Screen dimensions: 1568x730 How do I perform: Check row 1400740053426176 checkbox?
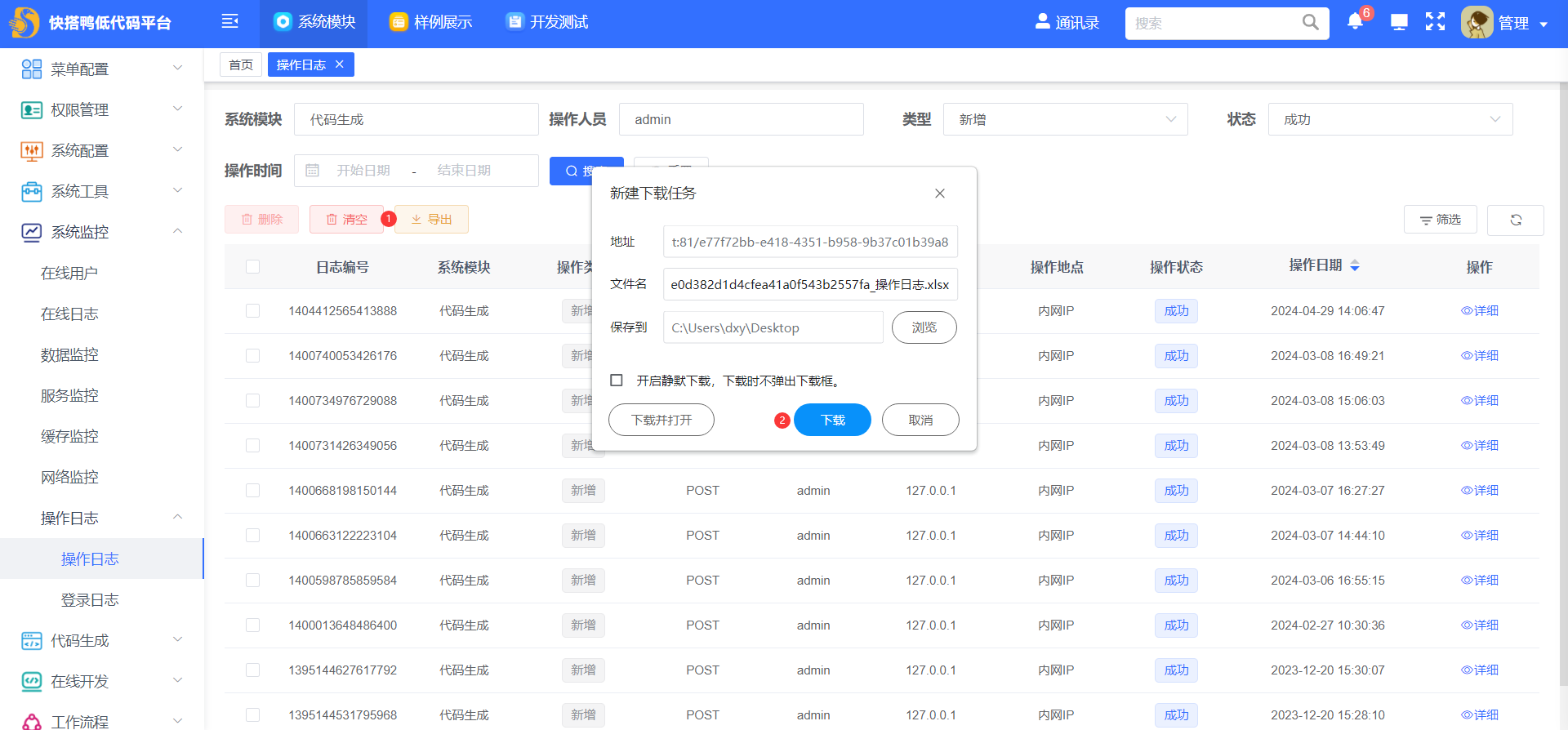click(x=253, y=356)
